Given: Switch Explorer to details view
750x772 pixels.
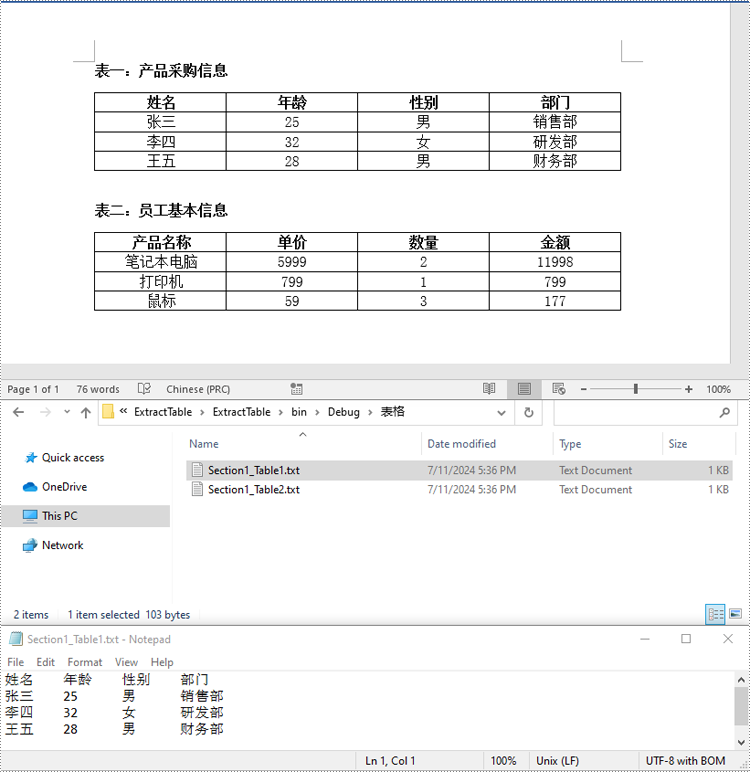Looking at the screenshot, I should click(715, 614).
